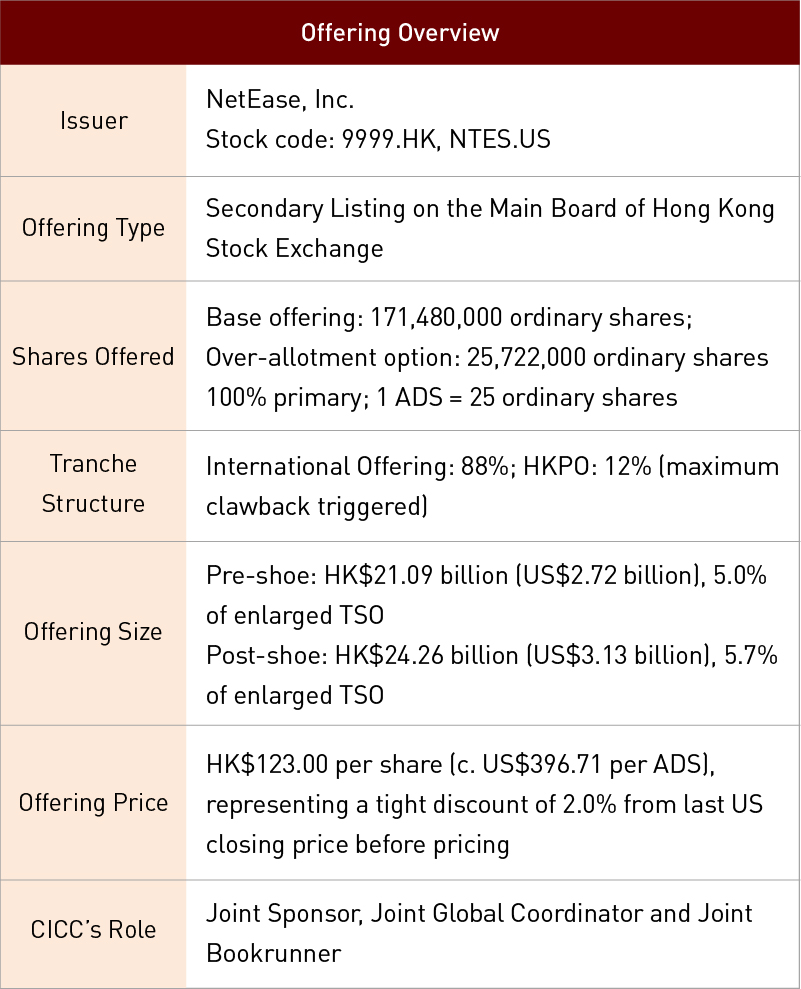Click the Offering Overview table header

click(x=400, y=32)
